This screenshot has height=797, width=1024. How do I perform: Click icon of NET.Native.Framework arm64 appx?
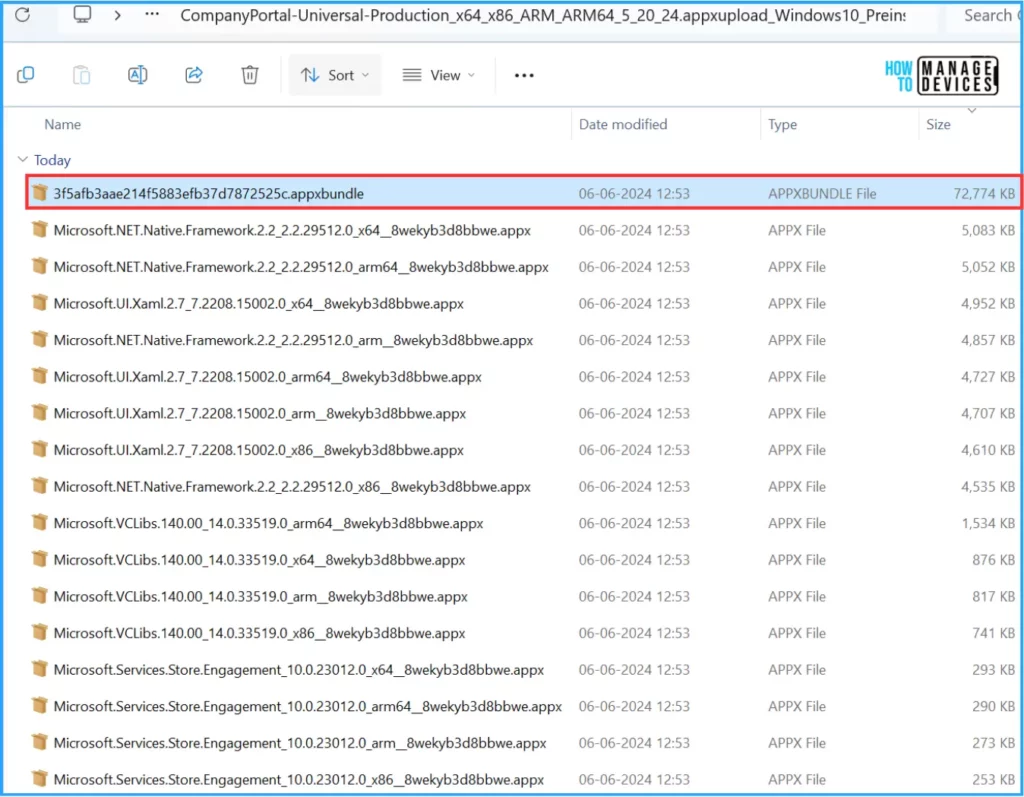(40, 266)
